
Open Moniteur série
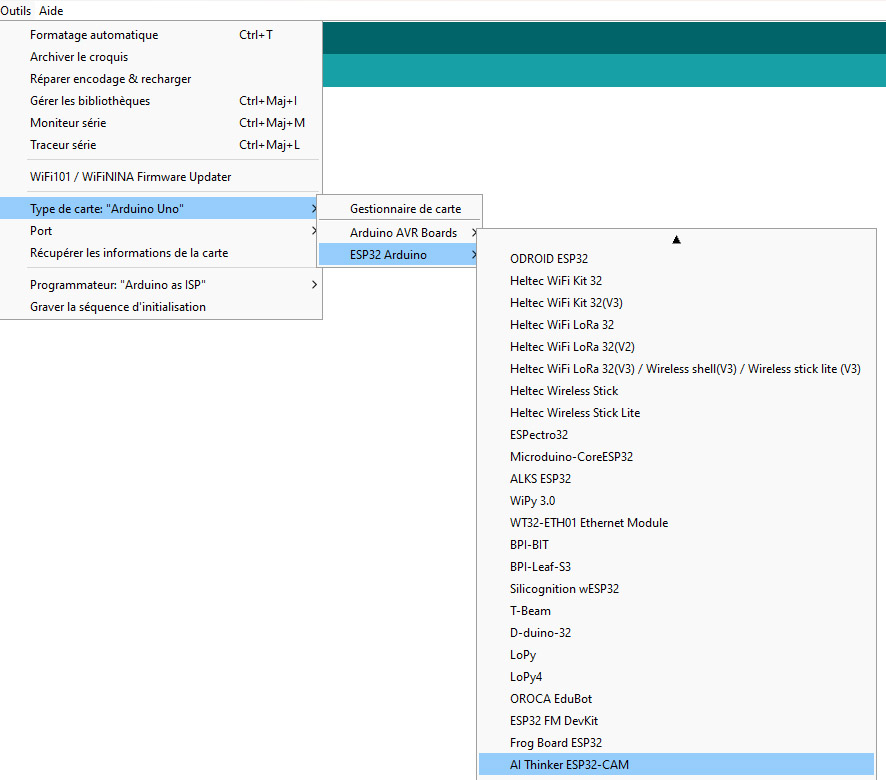tap(161, 123)
